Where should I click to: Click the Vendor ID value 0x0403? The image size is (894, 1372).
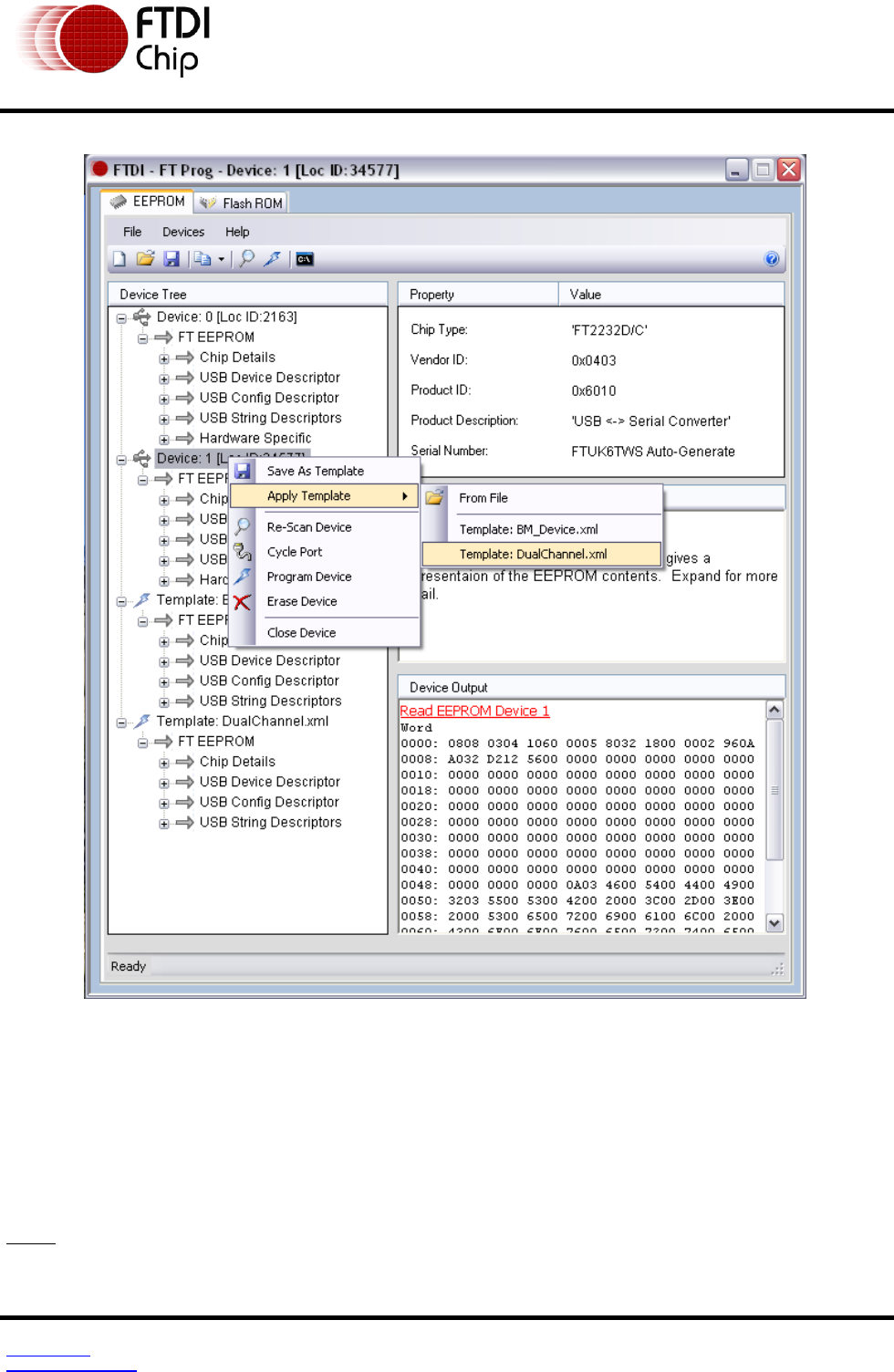click(594, 360)
